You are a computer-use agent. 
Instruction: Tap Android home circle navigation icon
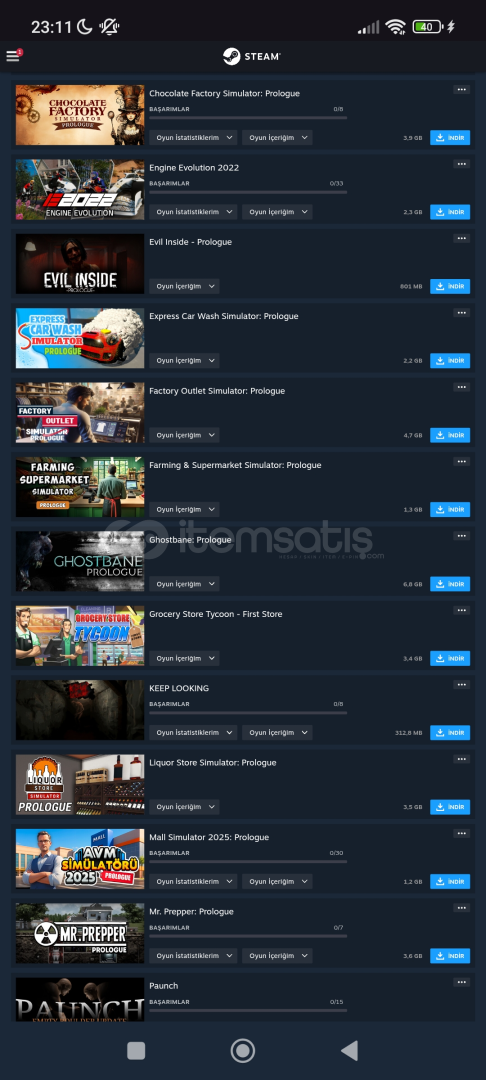click(242, 1050)
